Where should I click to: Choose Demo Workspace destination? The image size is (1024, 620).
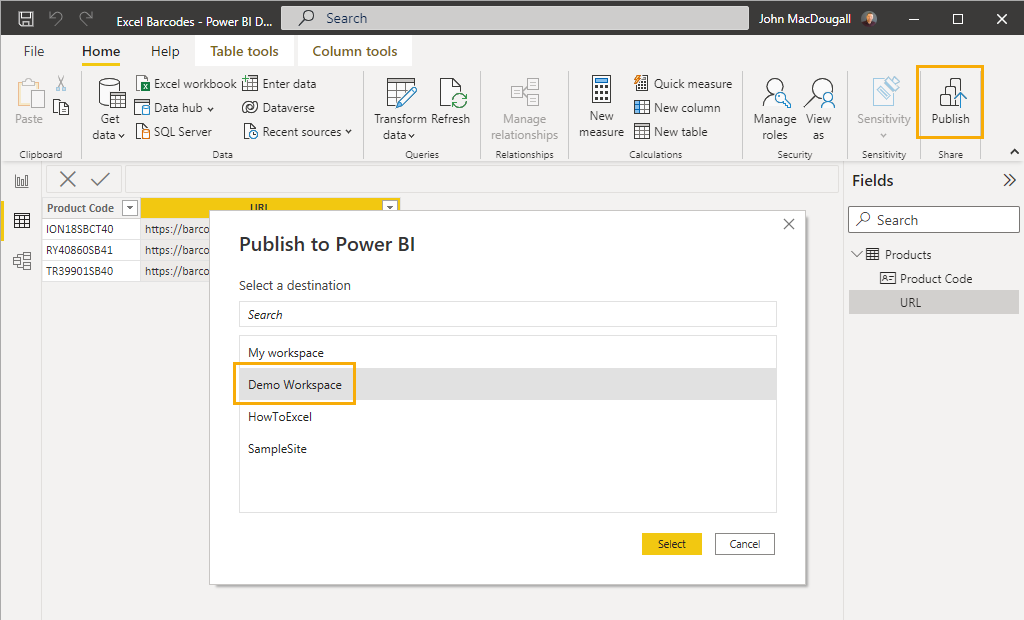(x=507, y=384)
